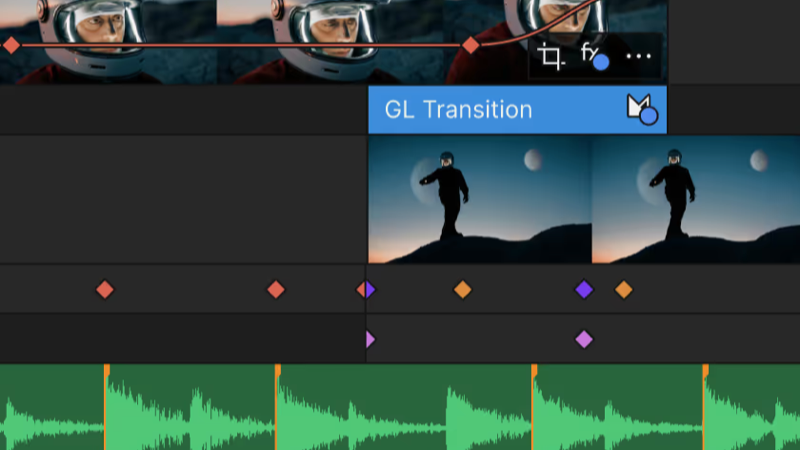The width and height of the screenshot is (800, 450).
Task: Select the red curve keyframe at the left edge
Action: click(x=11, y=45)
